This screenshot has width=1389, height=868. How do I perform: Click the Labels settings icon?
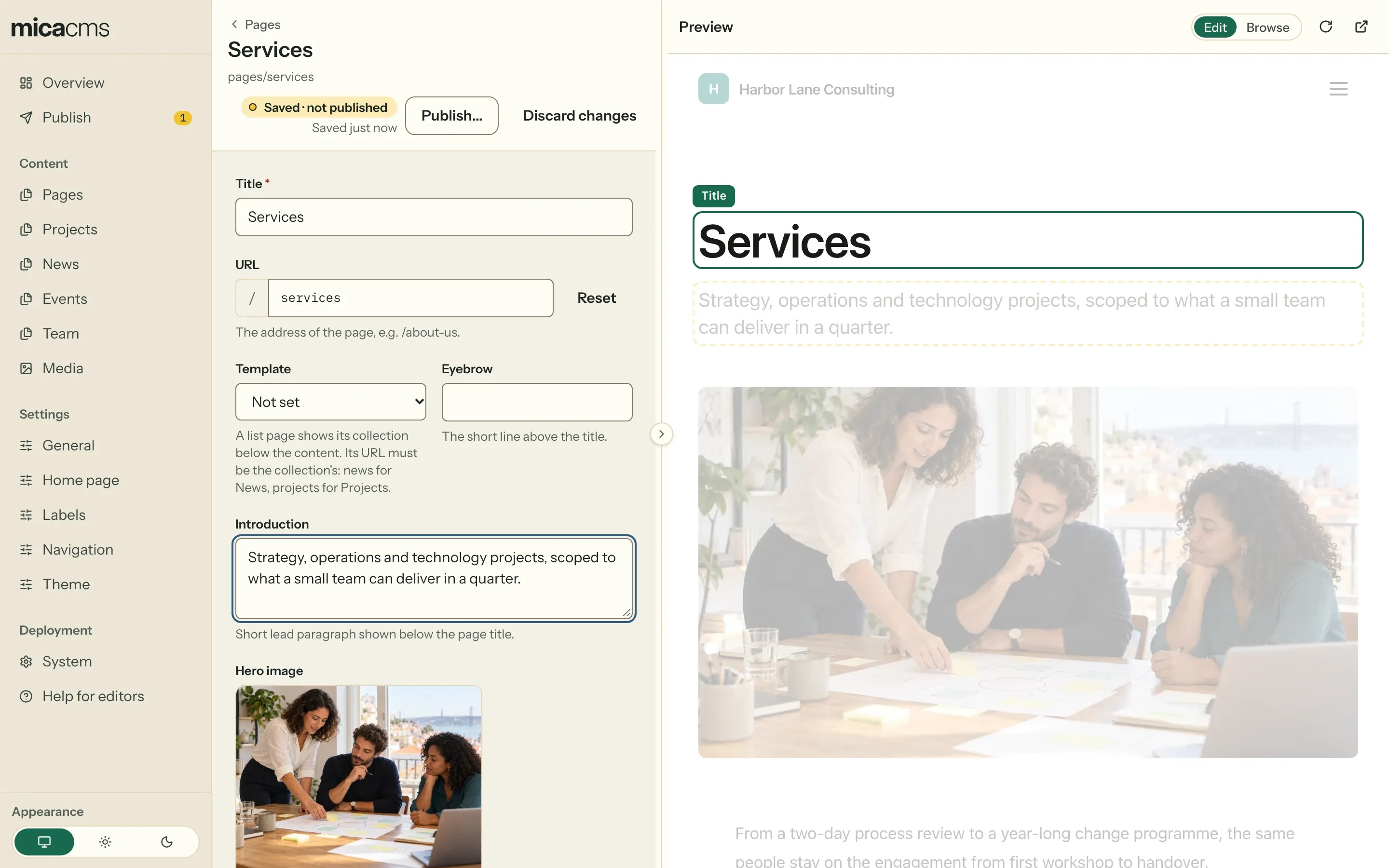[x=26, y=515]
